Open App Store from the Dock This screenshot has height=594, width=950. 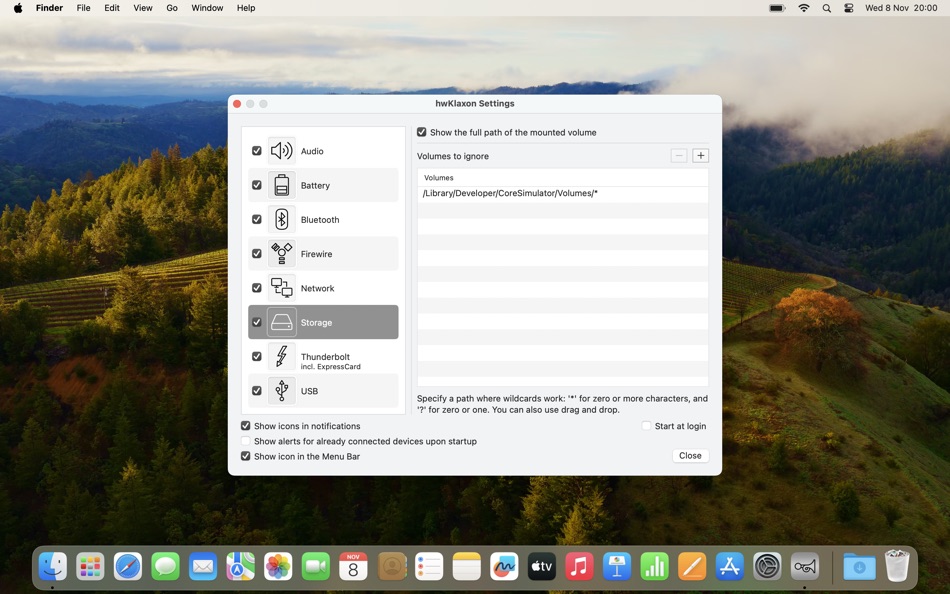pyautogui.click(x=729, y=567)
